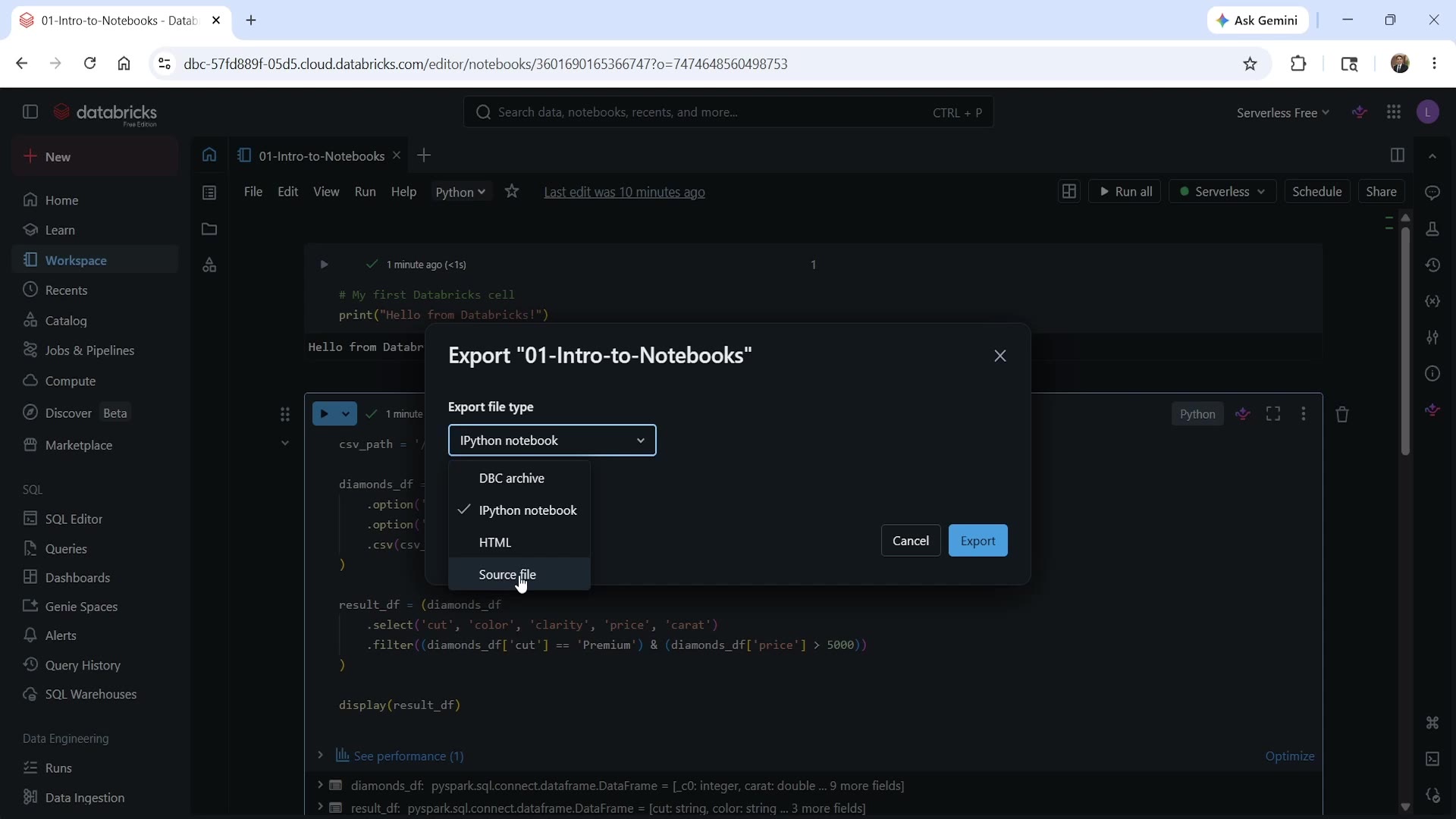Open run options arrow for second cell
Screen dimensions: 1456x819
(346, 414)
